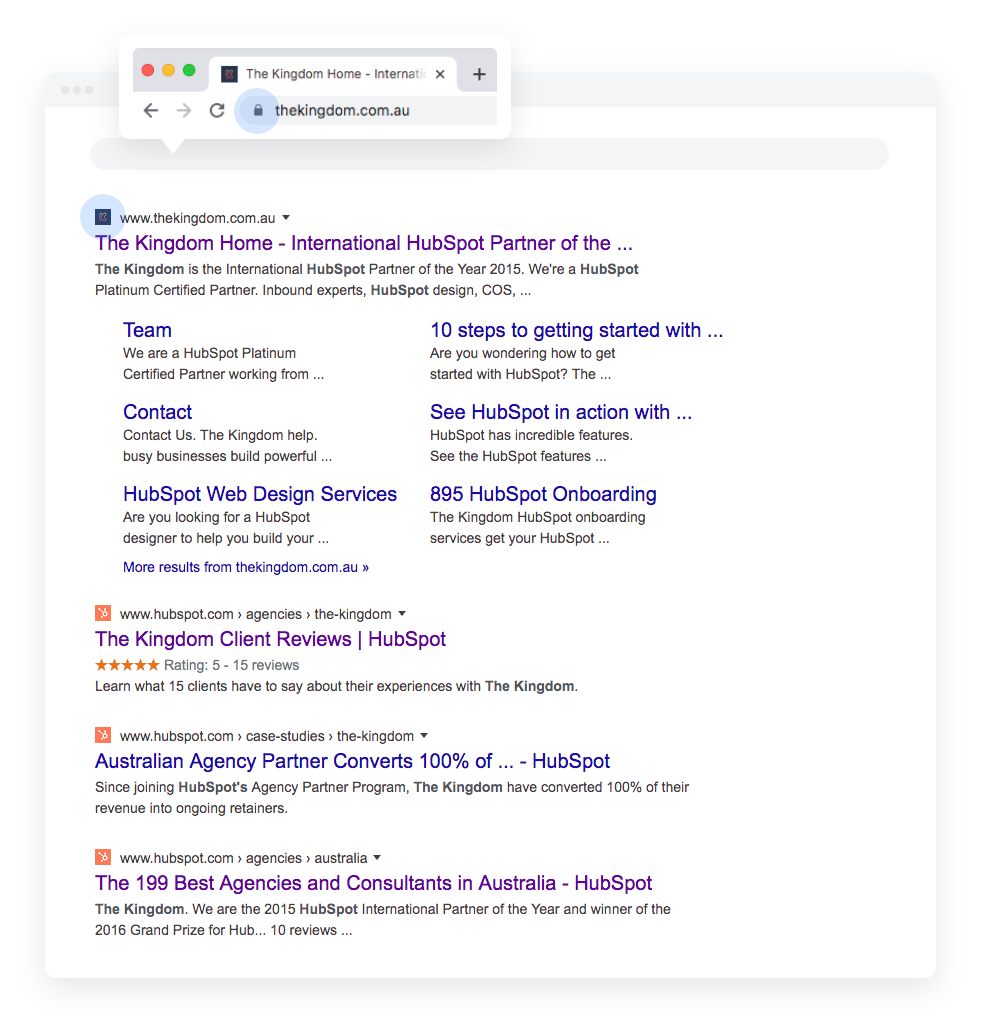Click More results from thekingdom.com.au
981x1033 pixels.
(x=246, y=567)
